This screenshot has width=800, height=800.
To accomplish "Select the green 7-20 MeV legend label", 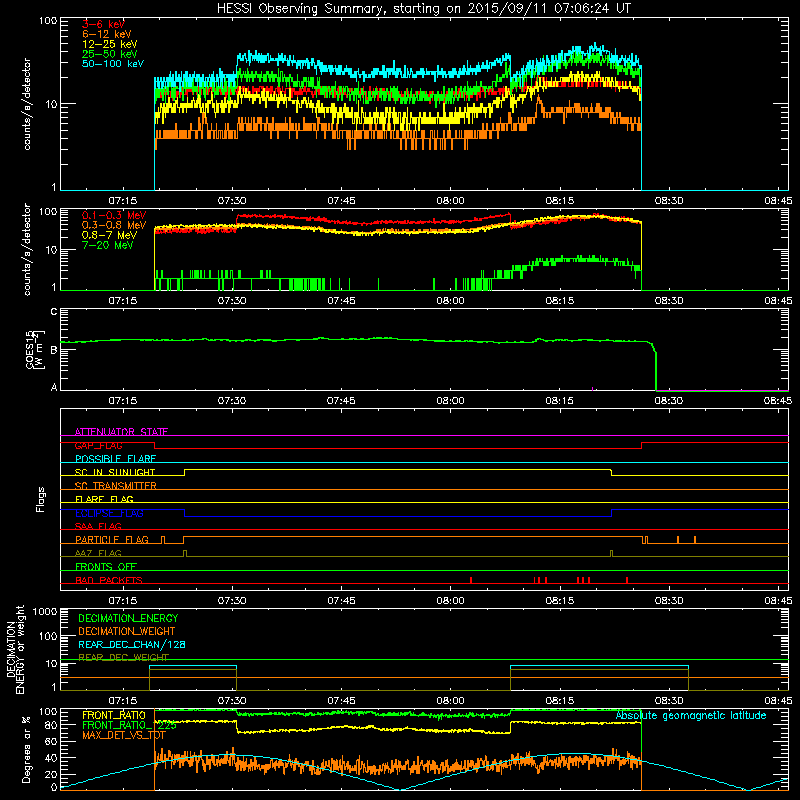I will [x=108, y=245].
